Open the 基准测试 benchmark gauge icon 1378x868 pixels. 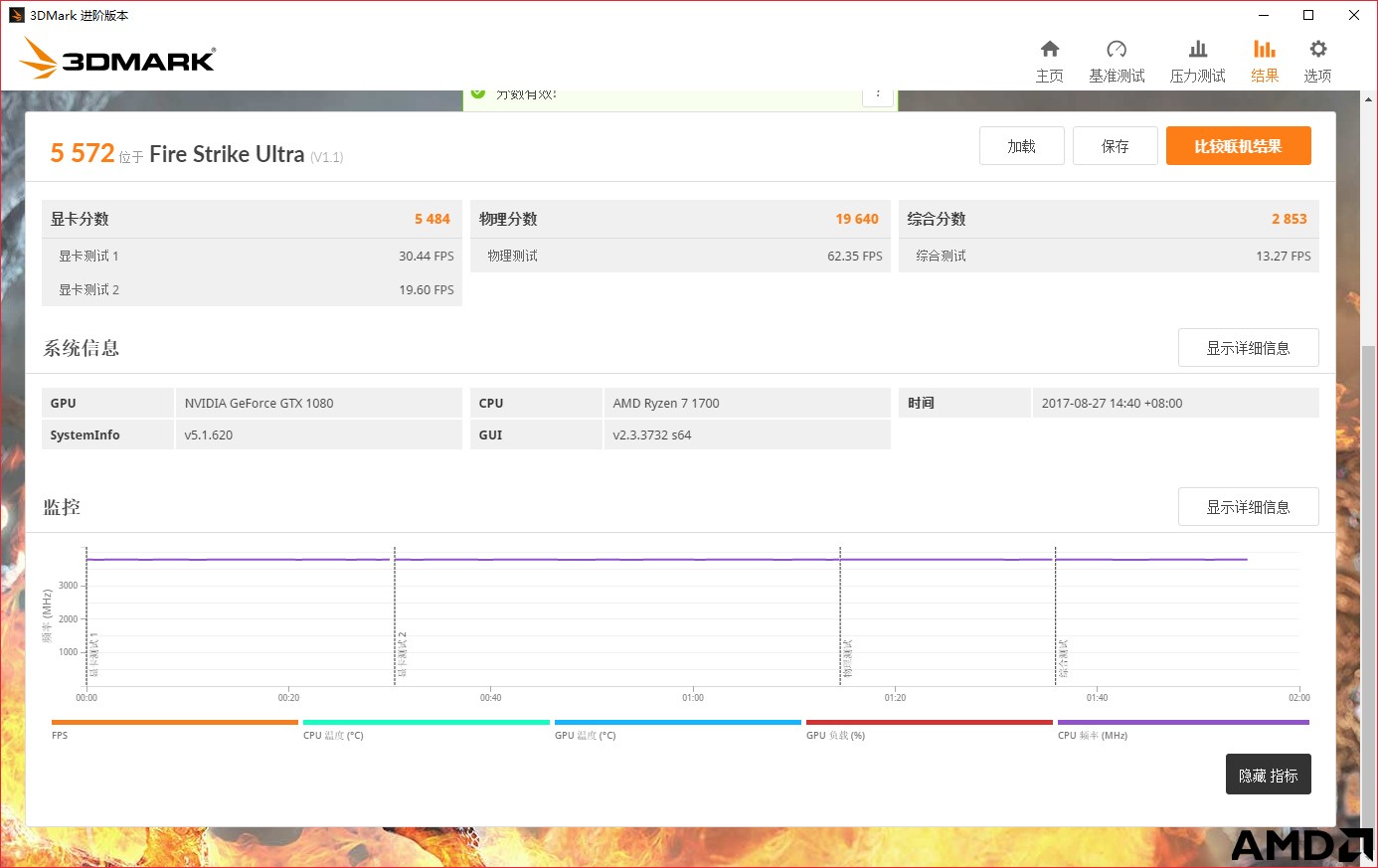[1117, 49]
